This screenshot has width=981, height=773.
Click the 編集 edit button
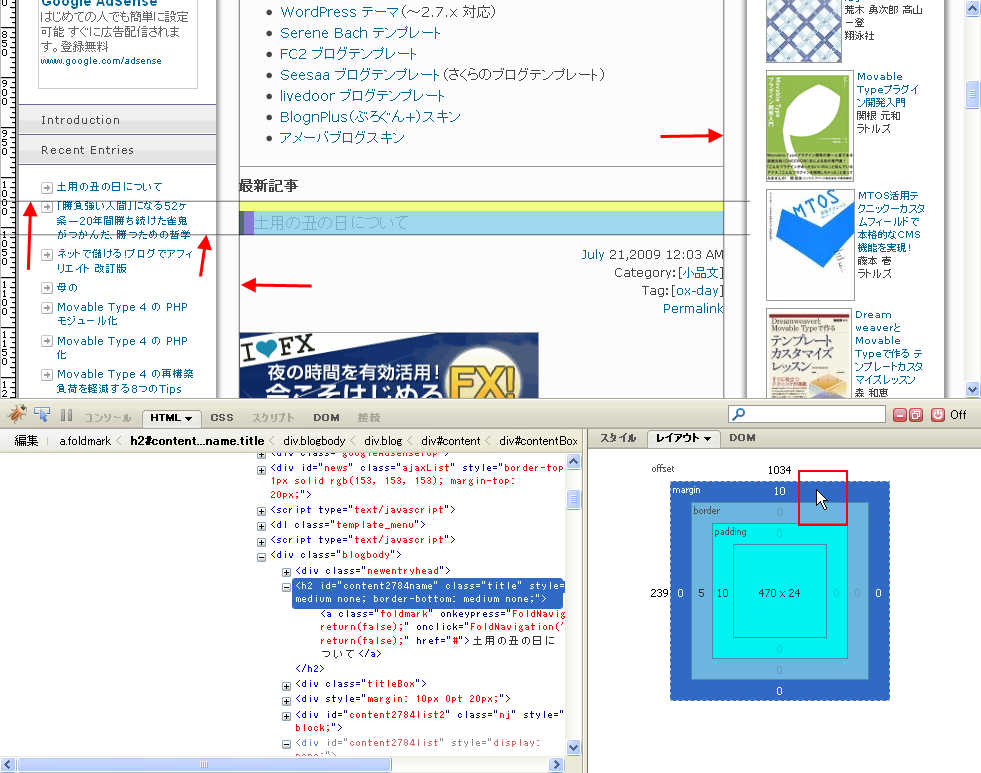tap(26, 441)
